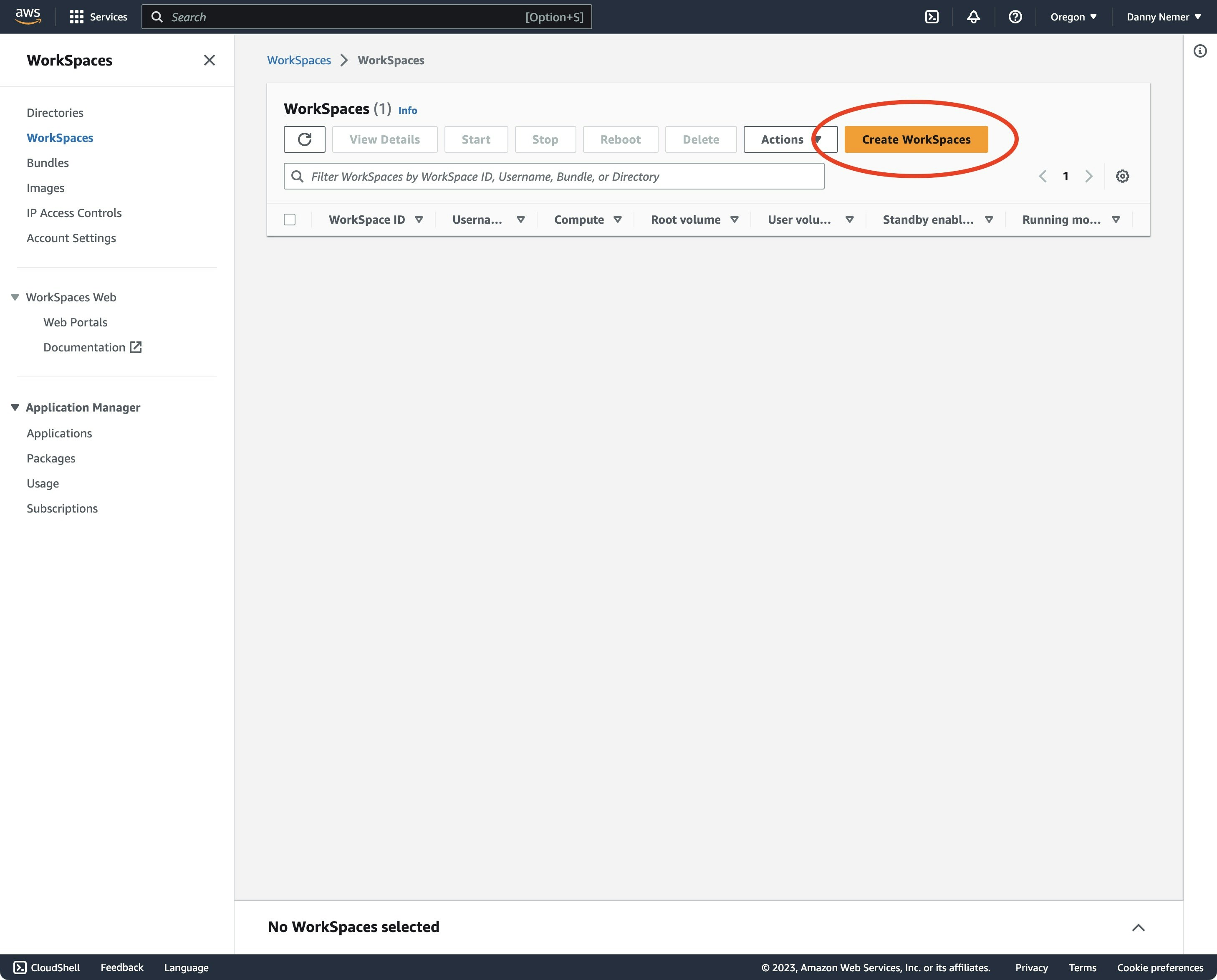Close the WorkSpaces side navigation
Viewport: 1217px width, 980px height.
[210, 60]
